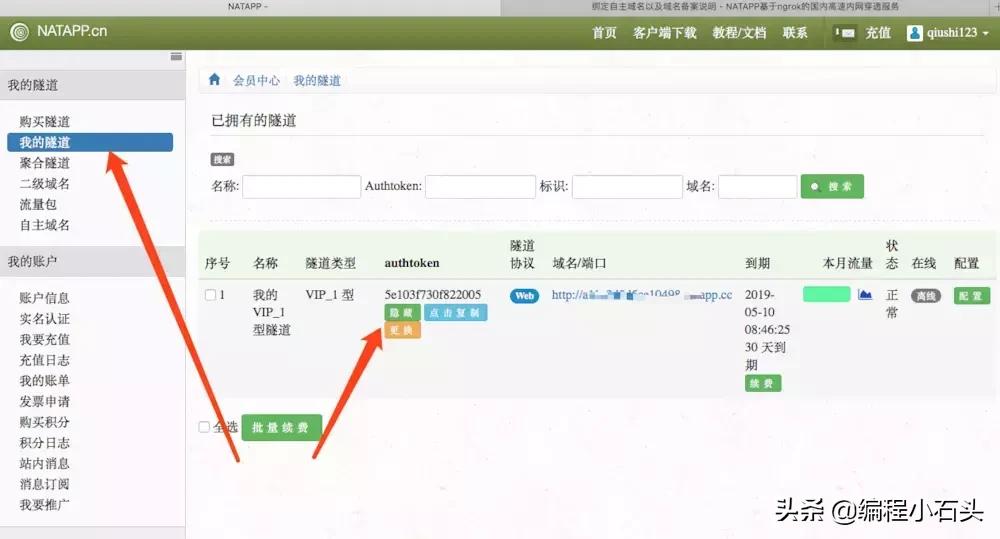Screen dimensions: 1000x539
Task: Click the Web protocol badge
Action: click(524, 296)
